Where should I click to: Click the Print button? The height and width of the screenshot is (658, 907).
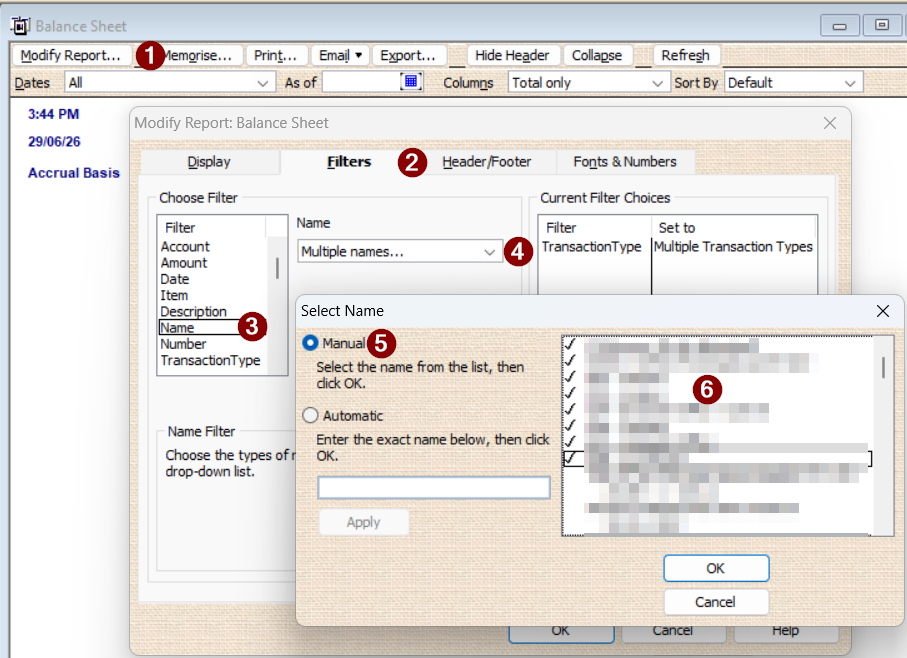pyautogui.click(x=275, y=56)
